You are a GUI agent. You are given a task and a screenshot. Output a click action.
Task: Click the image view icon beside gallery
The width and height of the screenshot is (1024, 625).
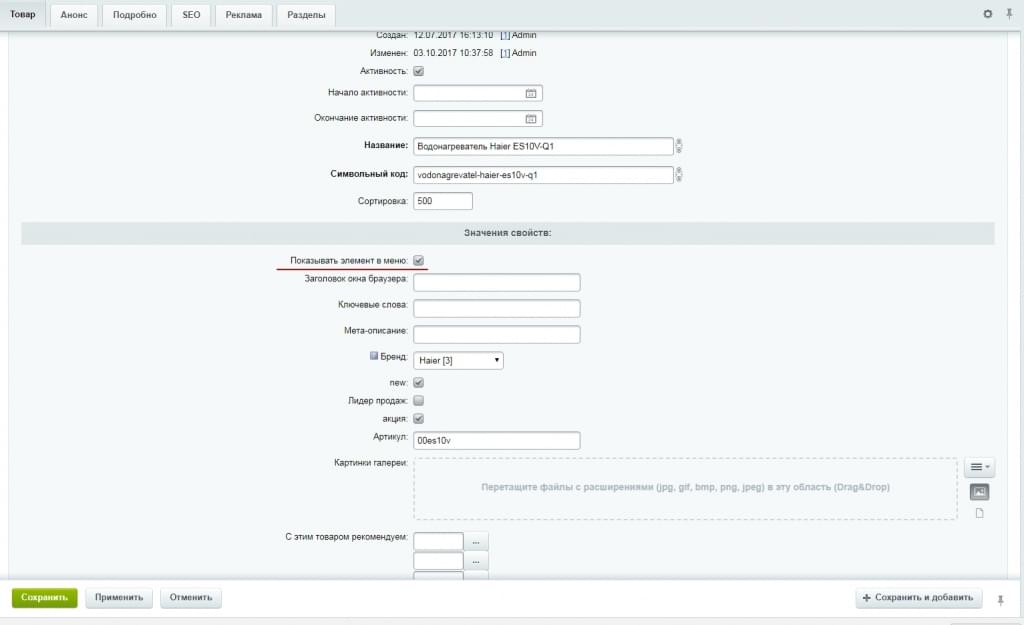(x=979, y=492)
